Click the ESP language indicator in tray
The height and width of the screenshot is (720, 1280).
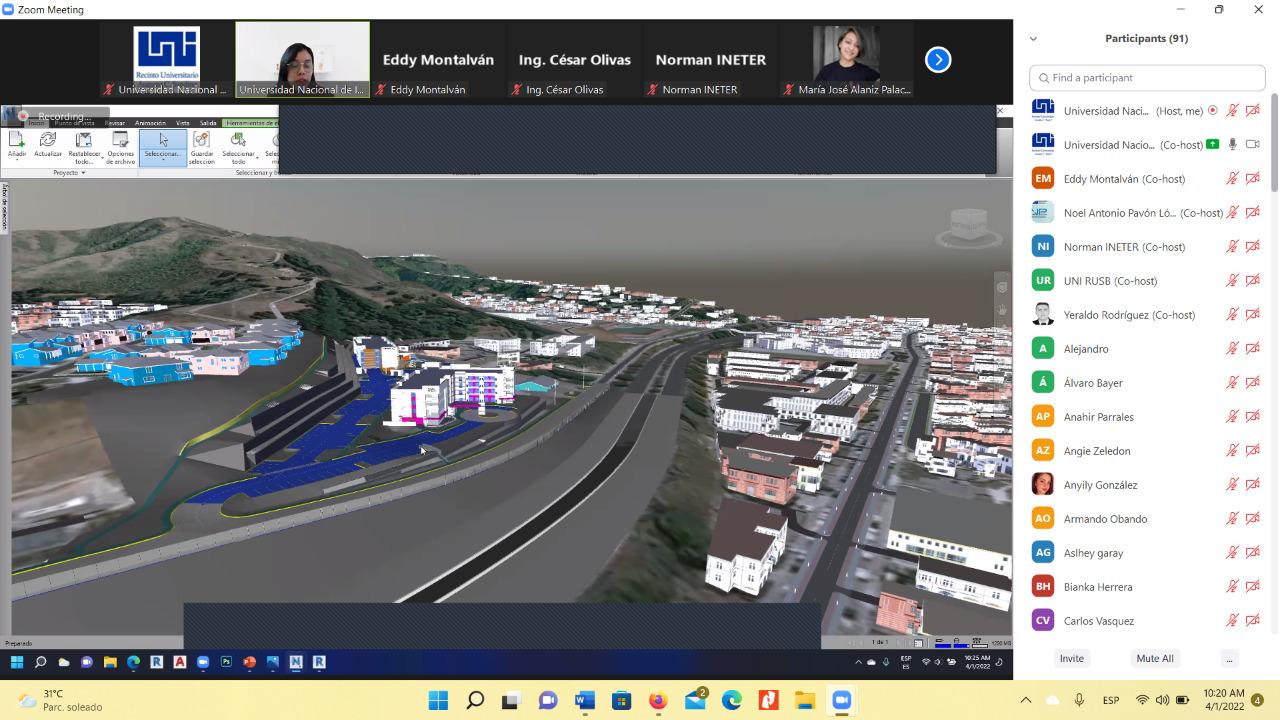coord(1111,700)
